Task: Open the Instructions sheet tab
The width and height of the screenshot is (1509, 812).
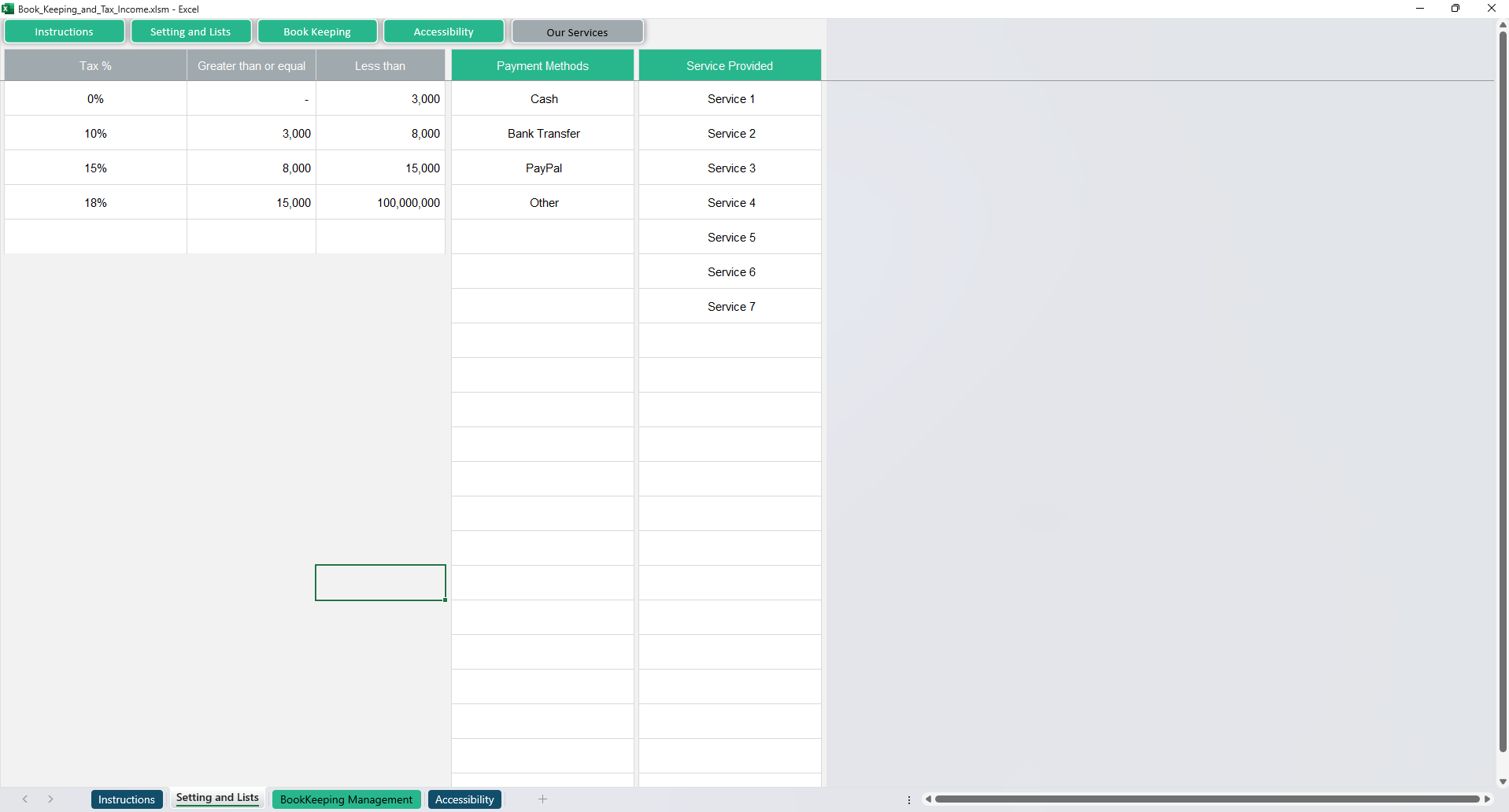Action: tap(127, 799)
